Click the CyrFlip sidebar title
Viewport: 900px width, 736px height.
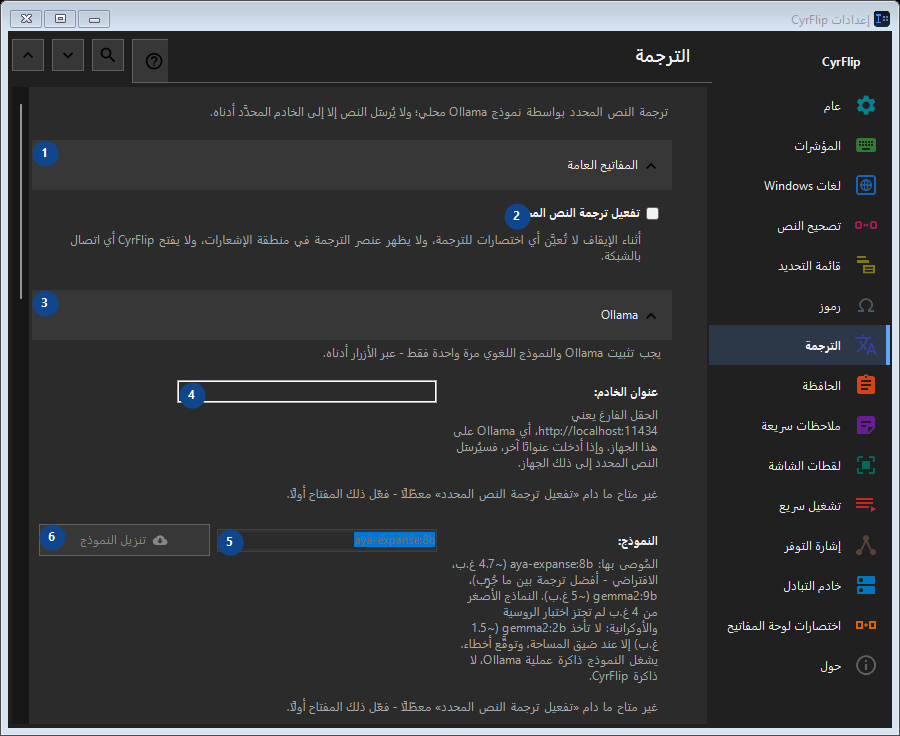tap(840, 62)
